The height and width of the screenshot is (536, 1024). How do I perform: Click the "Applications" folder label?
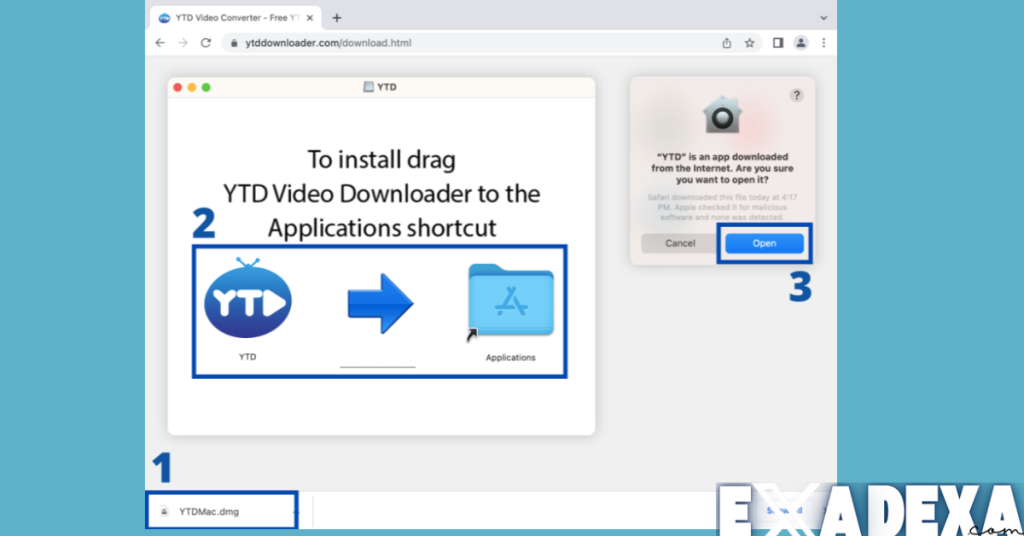tap(510, 358)
